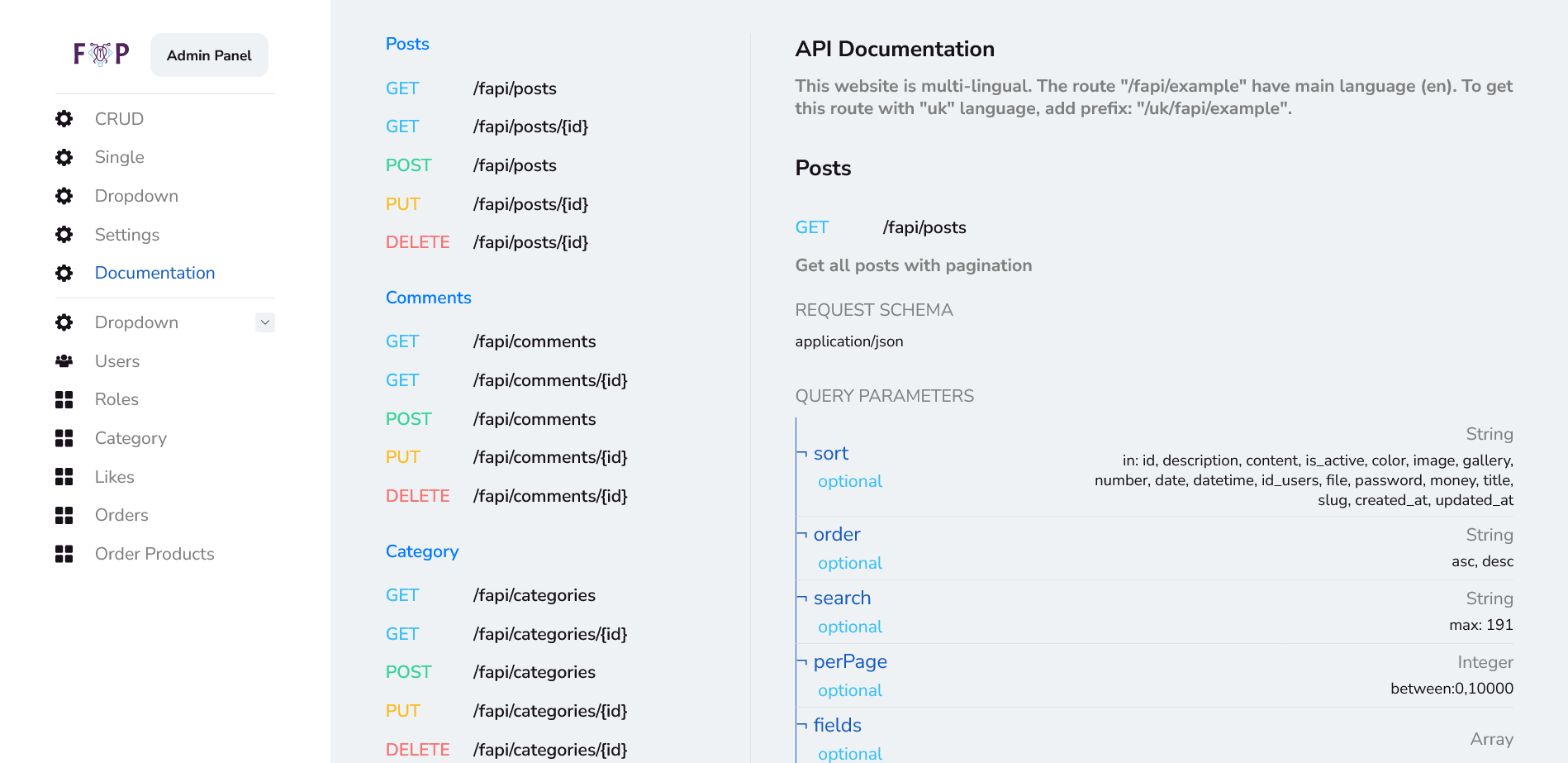This screenshot has height=763, width=1568.
Task: Open PUT /fapi/categories/{id} endpoint
Action: pyautogui.click(x=506, y=711)
